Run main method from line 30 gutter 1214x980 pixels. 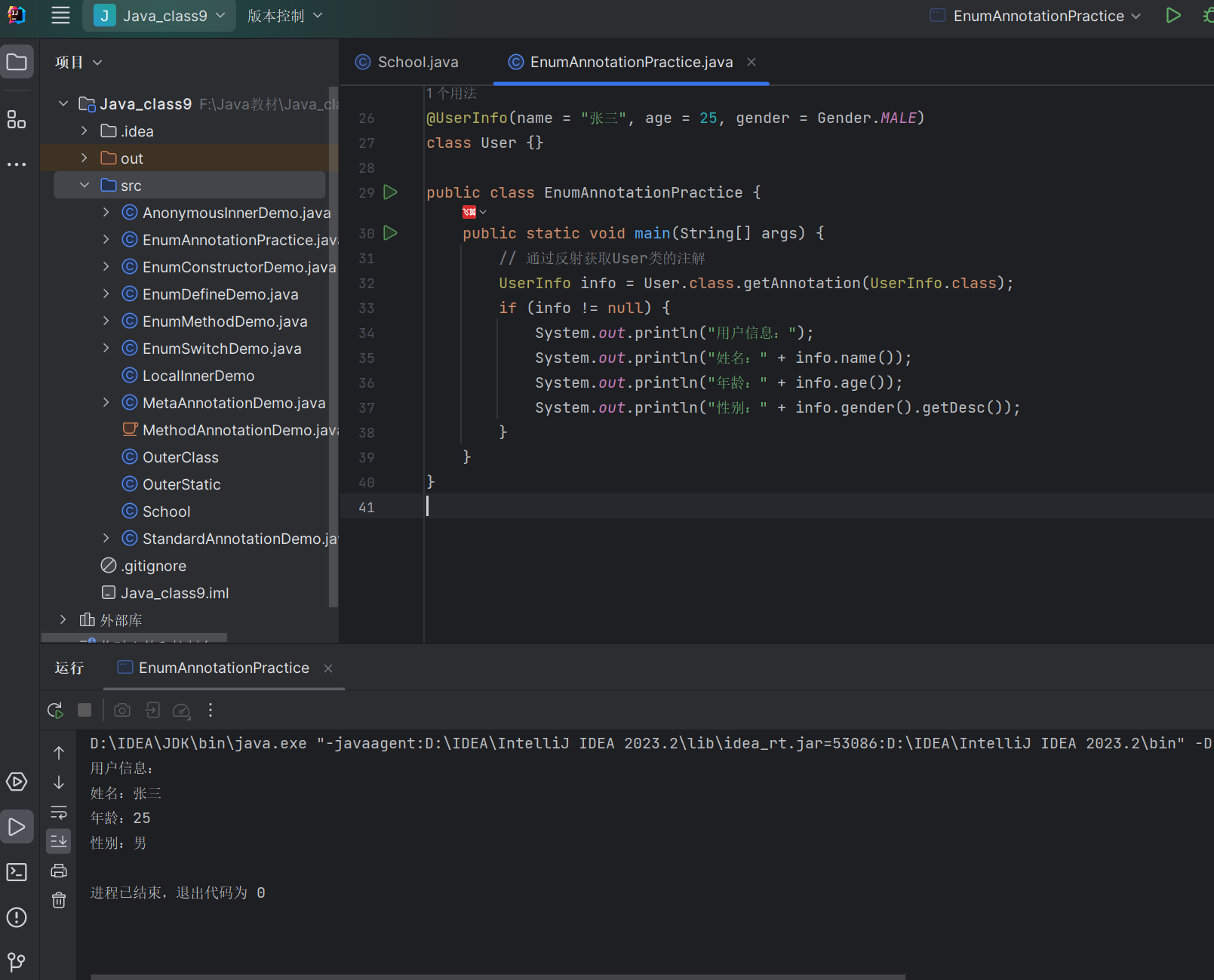390,233
